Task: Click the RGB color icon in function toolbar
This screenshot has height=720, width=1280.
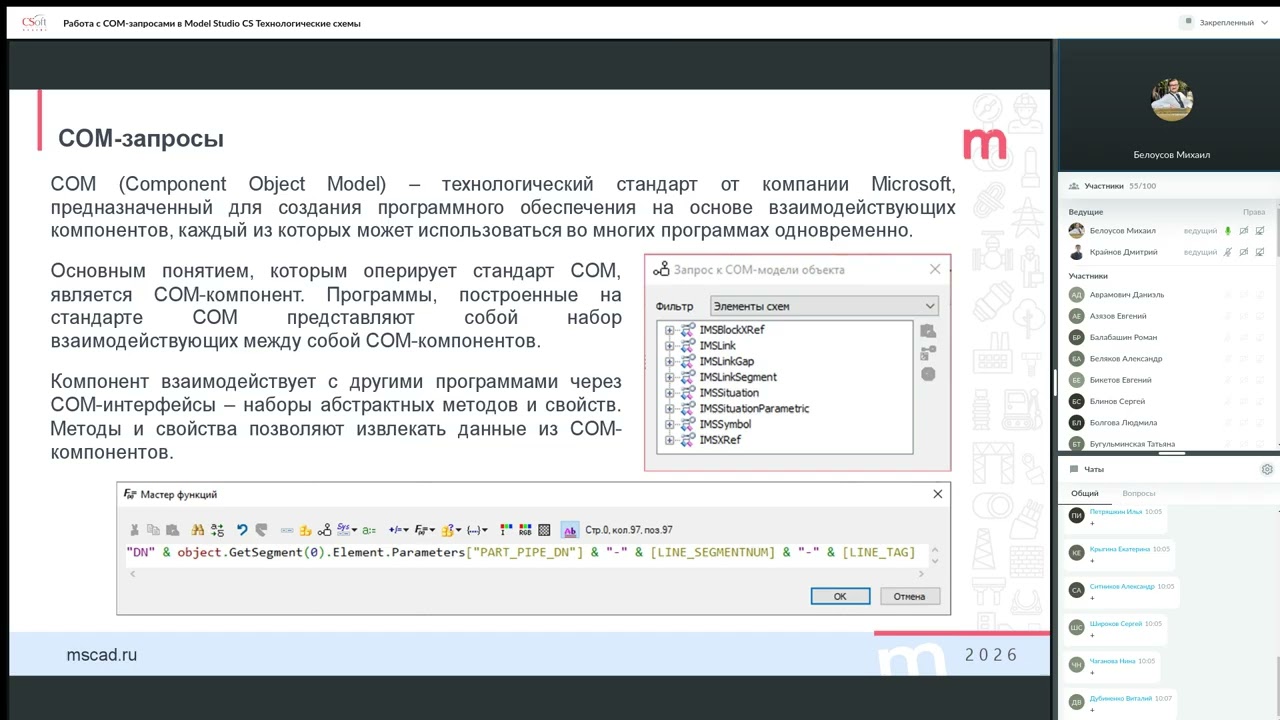Action: tap(525, 530)
